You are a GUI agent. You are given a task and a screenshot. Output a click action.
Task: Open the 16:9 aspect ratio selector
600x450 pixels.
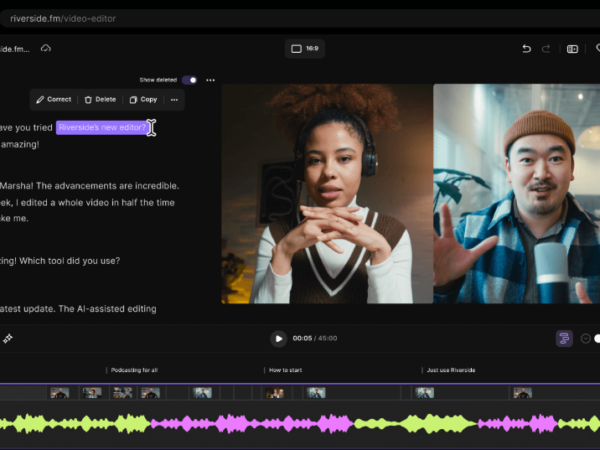point(305,49)
